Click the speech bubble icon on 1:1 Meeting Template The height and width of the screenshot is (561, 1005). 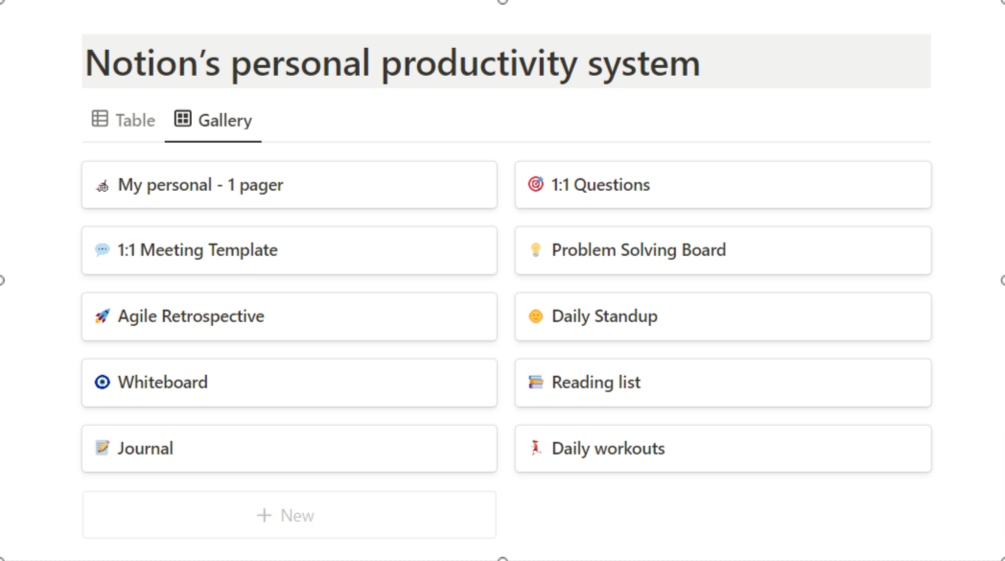(102, 251)
